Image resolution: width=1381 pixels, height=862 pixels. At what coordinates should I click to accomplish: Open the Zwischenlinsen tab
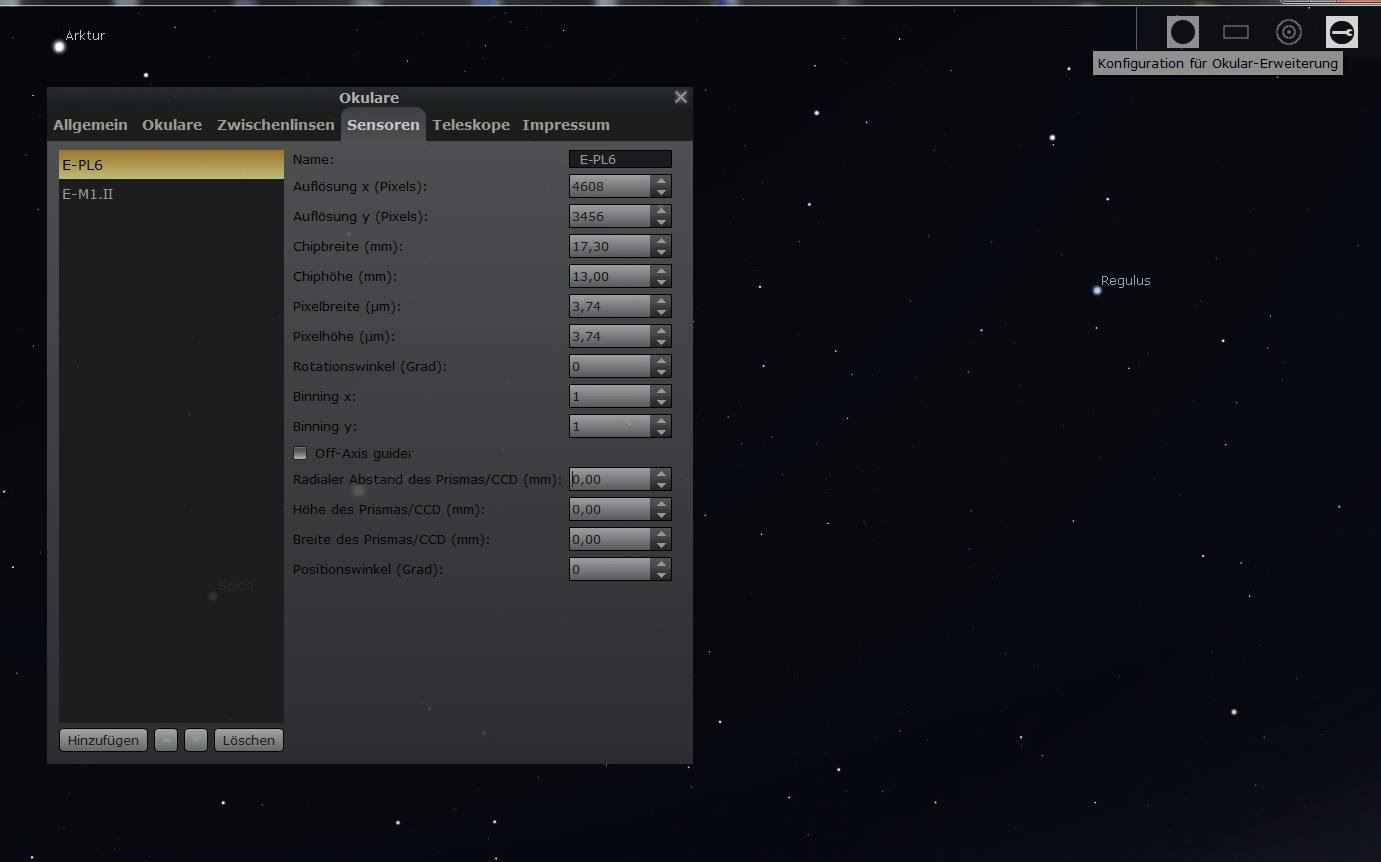tap(275, 125)
